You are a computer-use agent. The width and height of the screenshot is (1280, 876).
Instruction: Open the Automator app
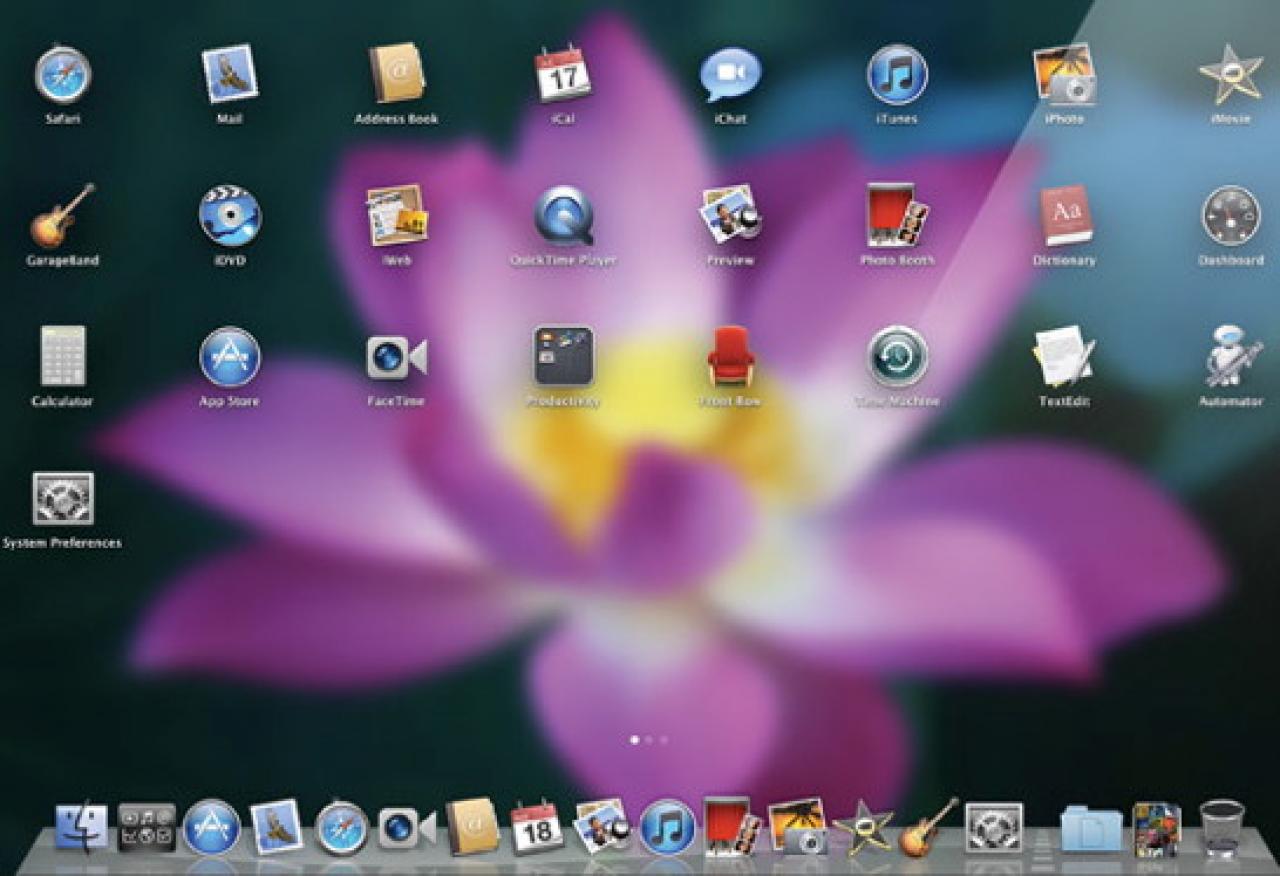1233,356
